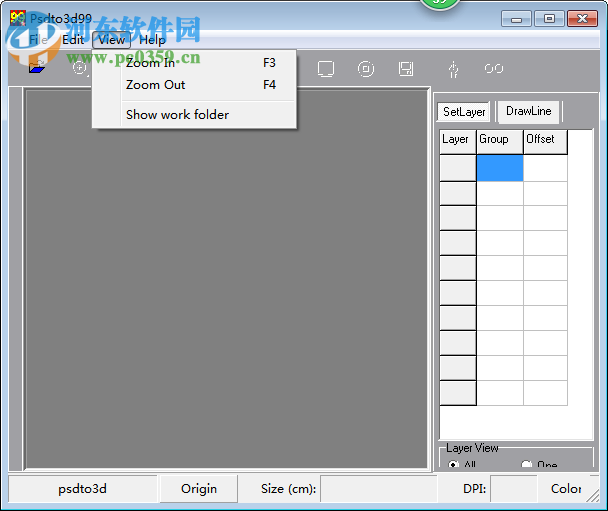Click the first-row Offset cell beside the blue cell
The height and width of the screenshot is (511, 608).
click(x=545, y=168)
